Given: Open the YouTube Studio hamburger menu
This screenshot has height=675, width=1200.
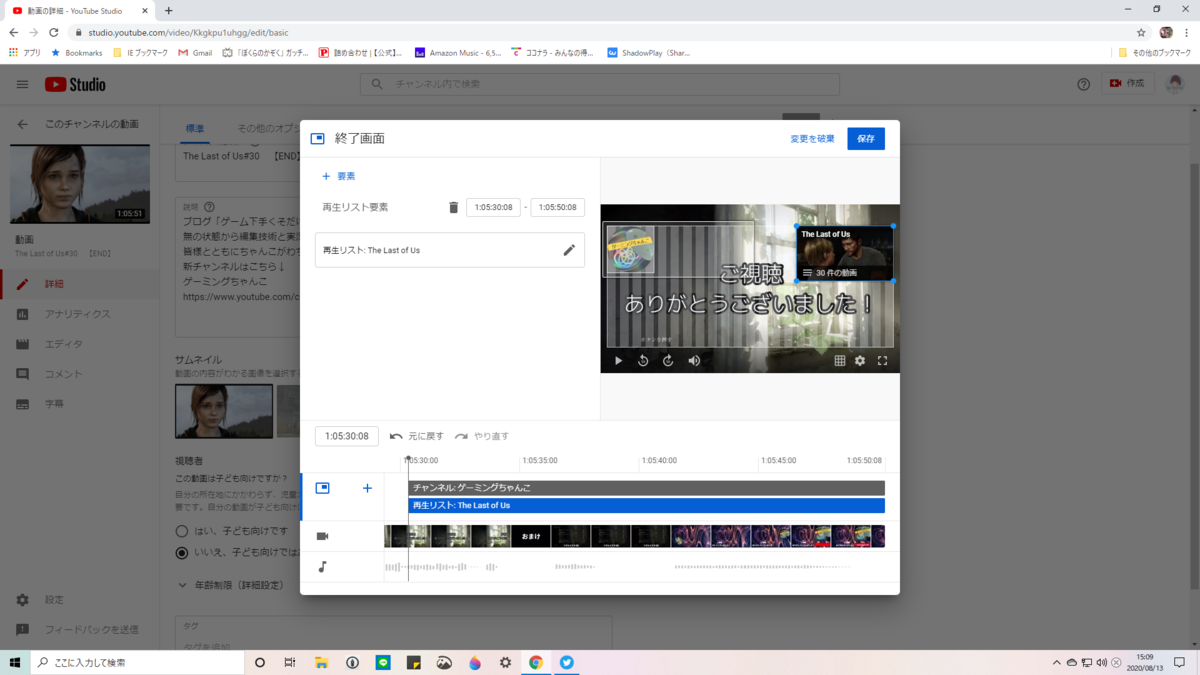Looking at the screenshot, I should point(22,85).
